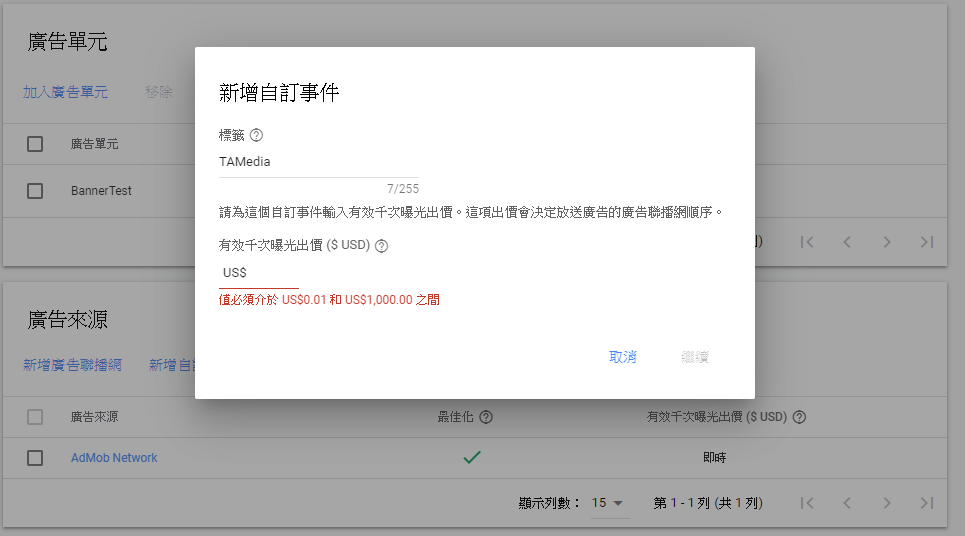
Task: Click 取消 to cancel the dialog
Action: (x=623, y=357)
